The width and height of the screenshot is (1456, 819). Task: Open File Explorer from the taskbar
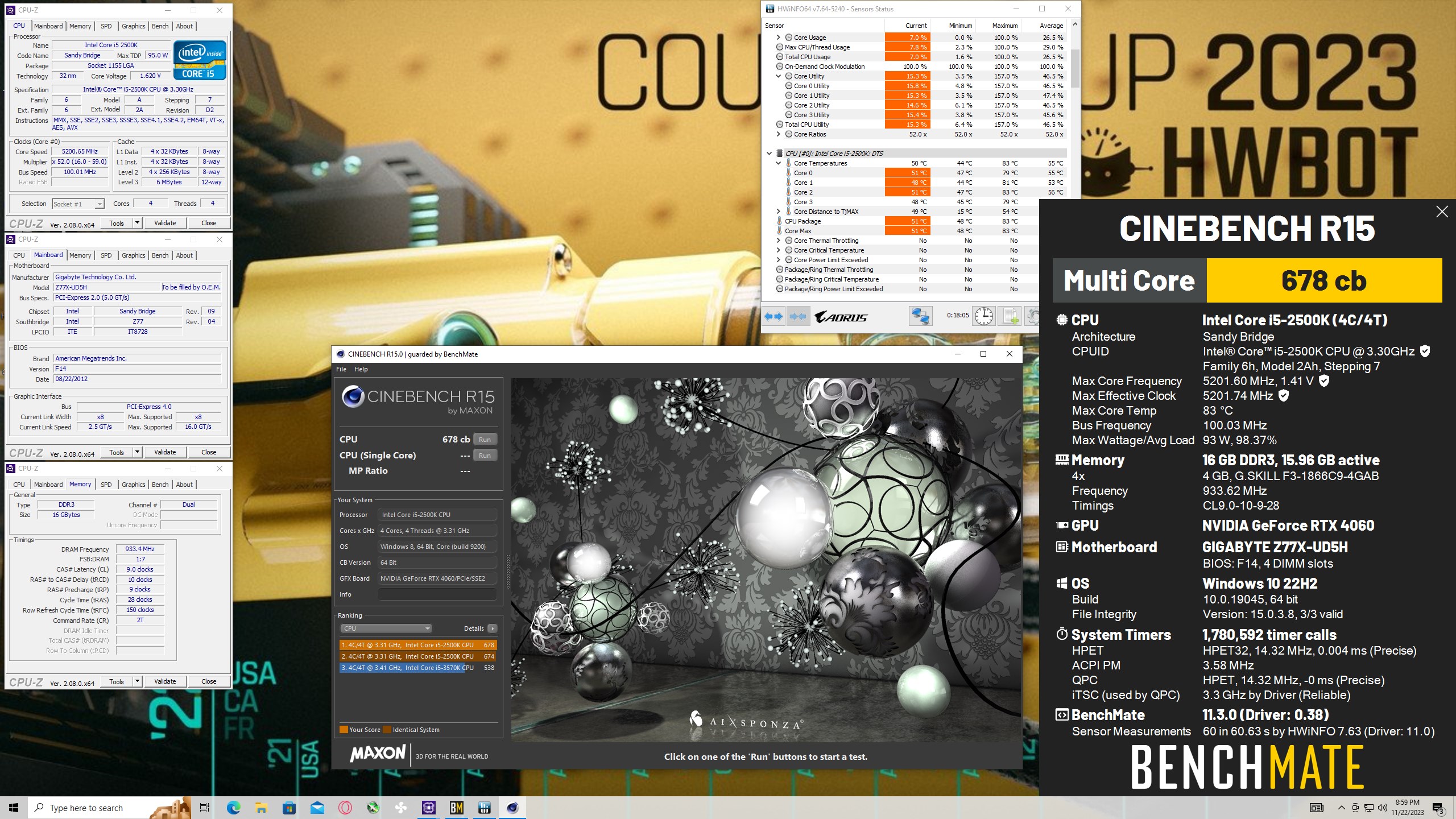coord(261,808)
